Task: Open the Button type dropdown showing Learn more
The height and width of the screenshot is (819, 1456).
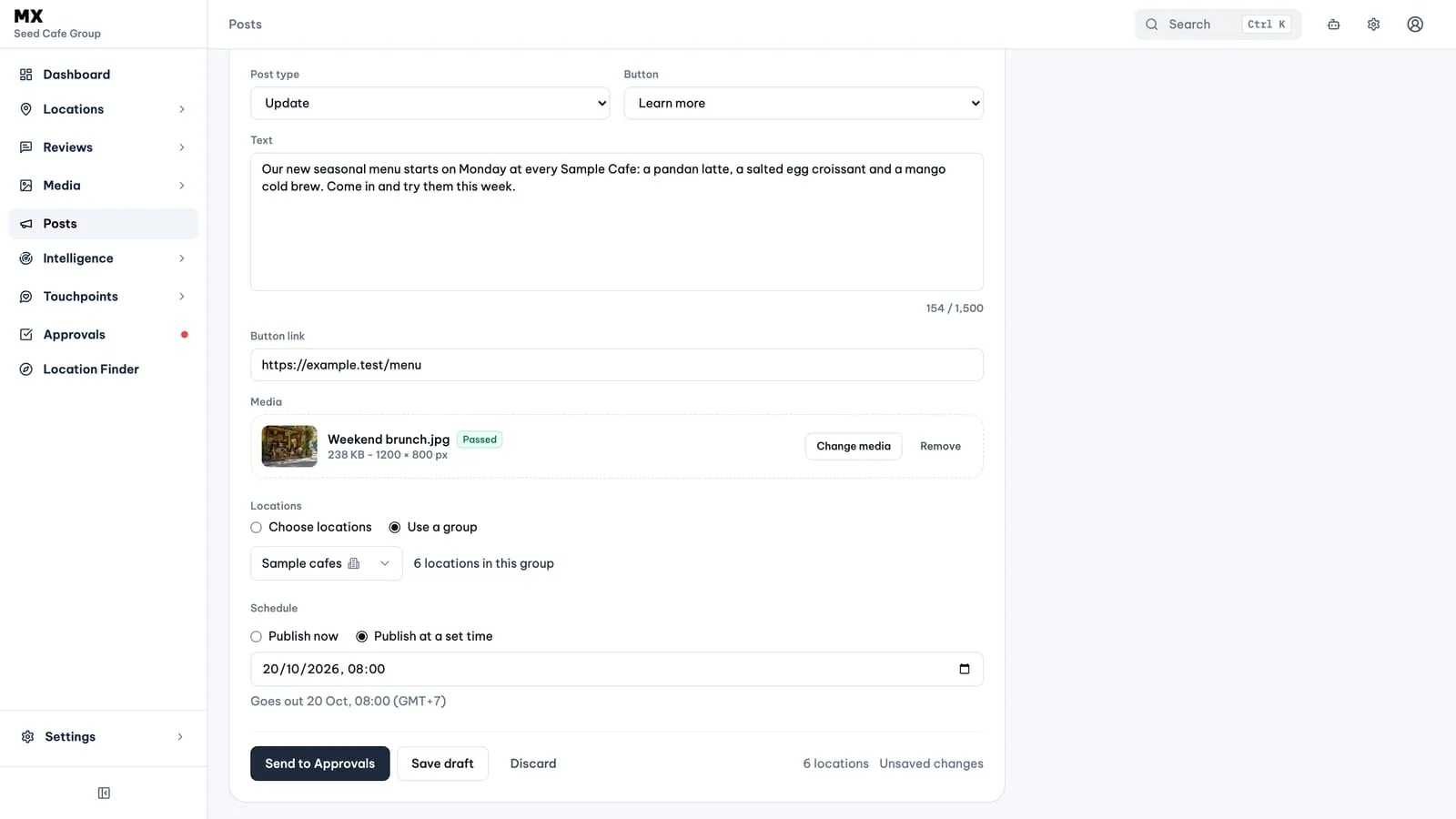Action: point(804,103)
